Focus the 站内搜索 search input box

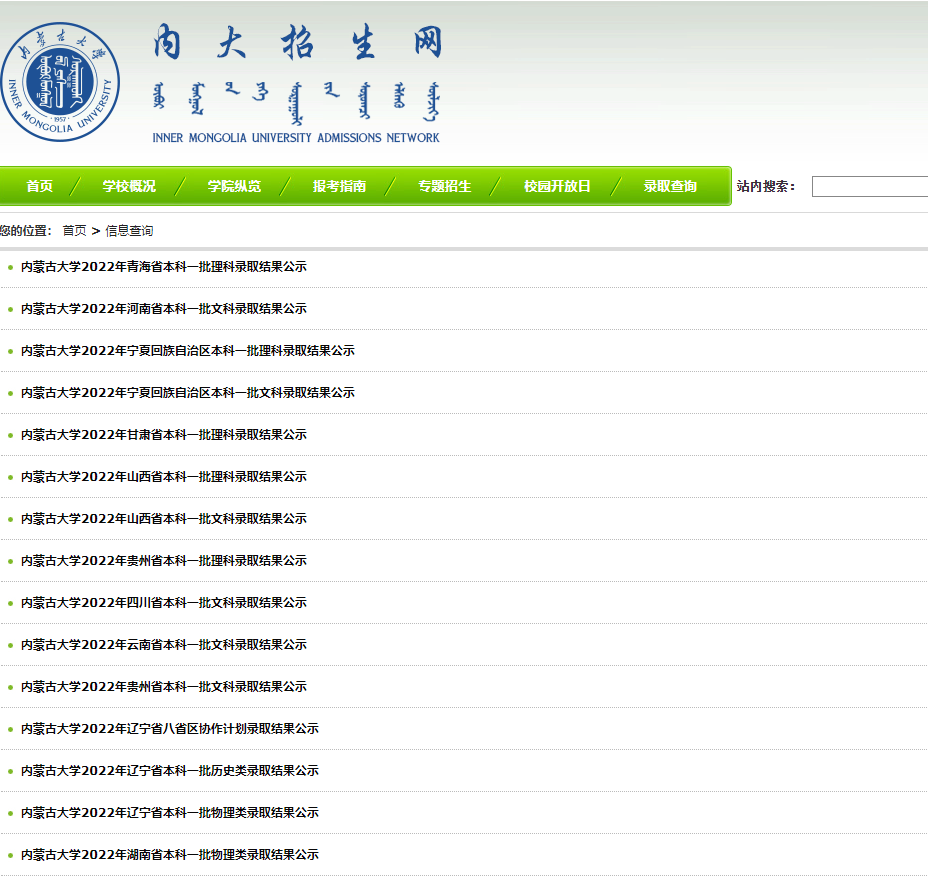click(868, 186)
